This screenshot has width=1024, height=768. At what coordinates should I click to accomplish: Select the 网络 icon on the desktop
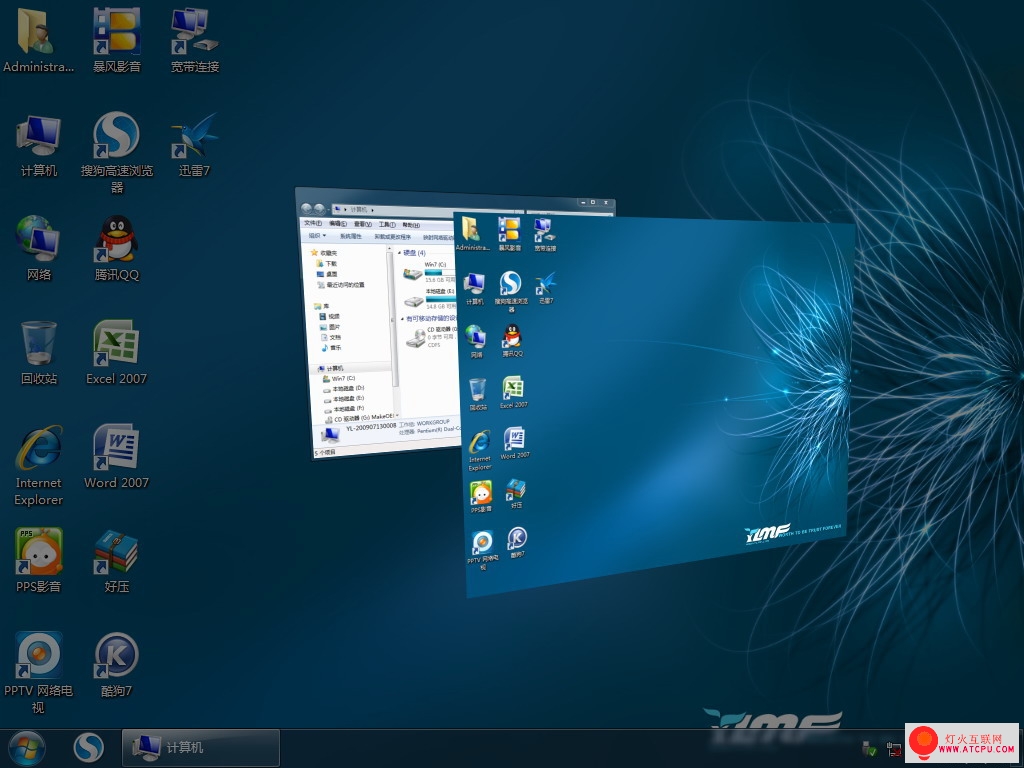point(39,248)
